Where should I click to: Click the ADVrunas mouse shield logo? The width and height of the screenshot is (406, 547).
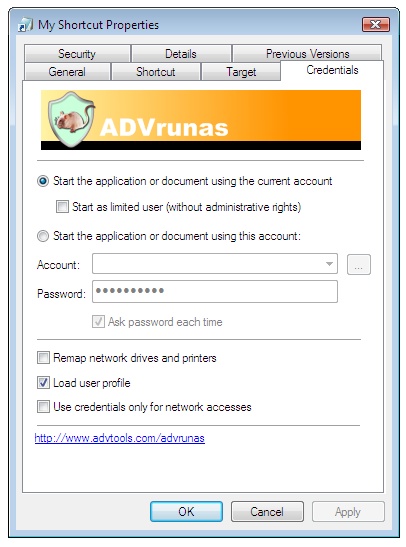click(72, 119)
